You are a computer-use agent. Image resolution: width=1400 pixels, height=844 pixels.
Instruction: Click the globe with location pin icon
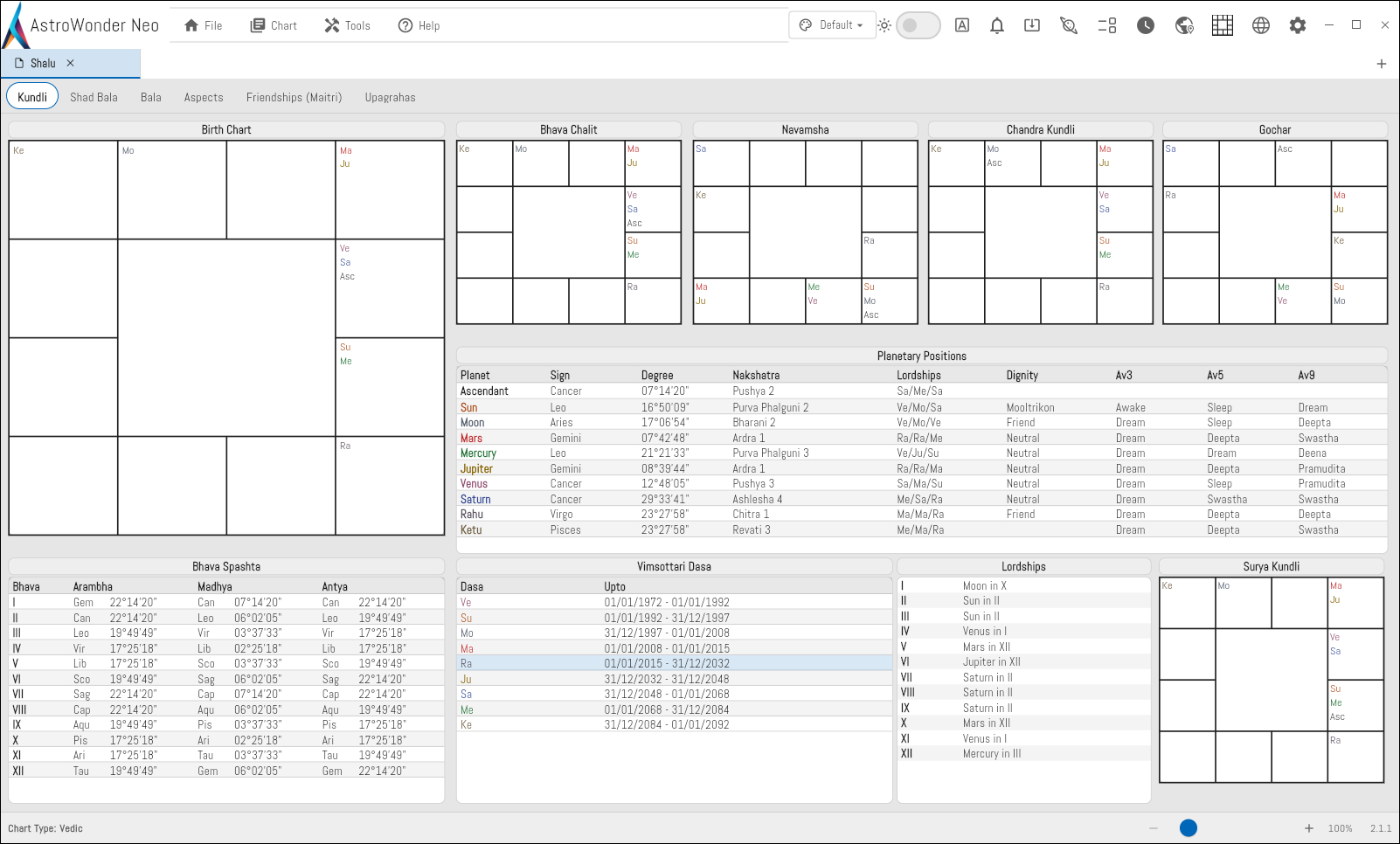point(1184,25)
